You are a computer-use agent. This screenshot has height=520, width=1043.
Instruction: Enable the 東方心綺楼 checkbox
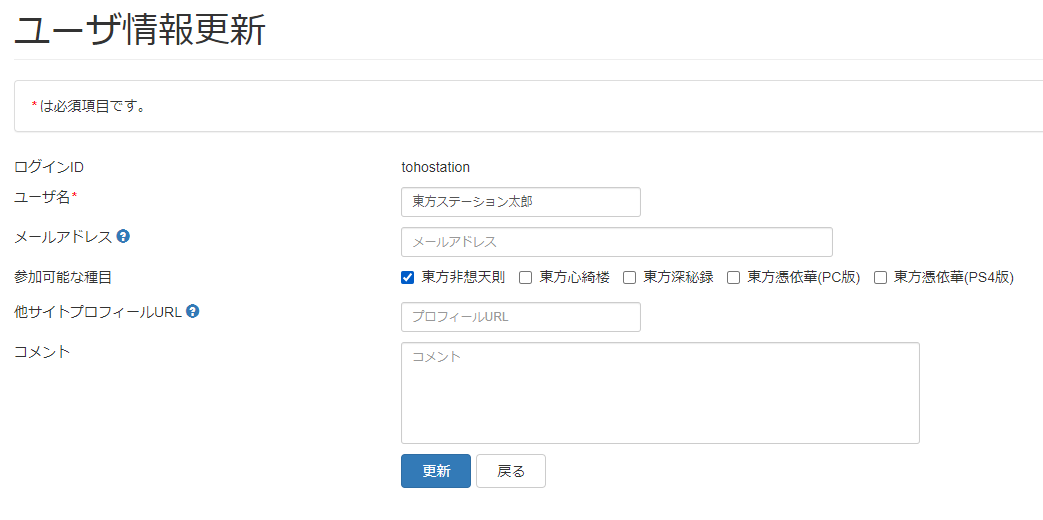(x=525, y=278)
